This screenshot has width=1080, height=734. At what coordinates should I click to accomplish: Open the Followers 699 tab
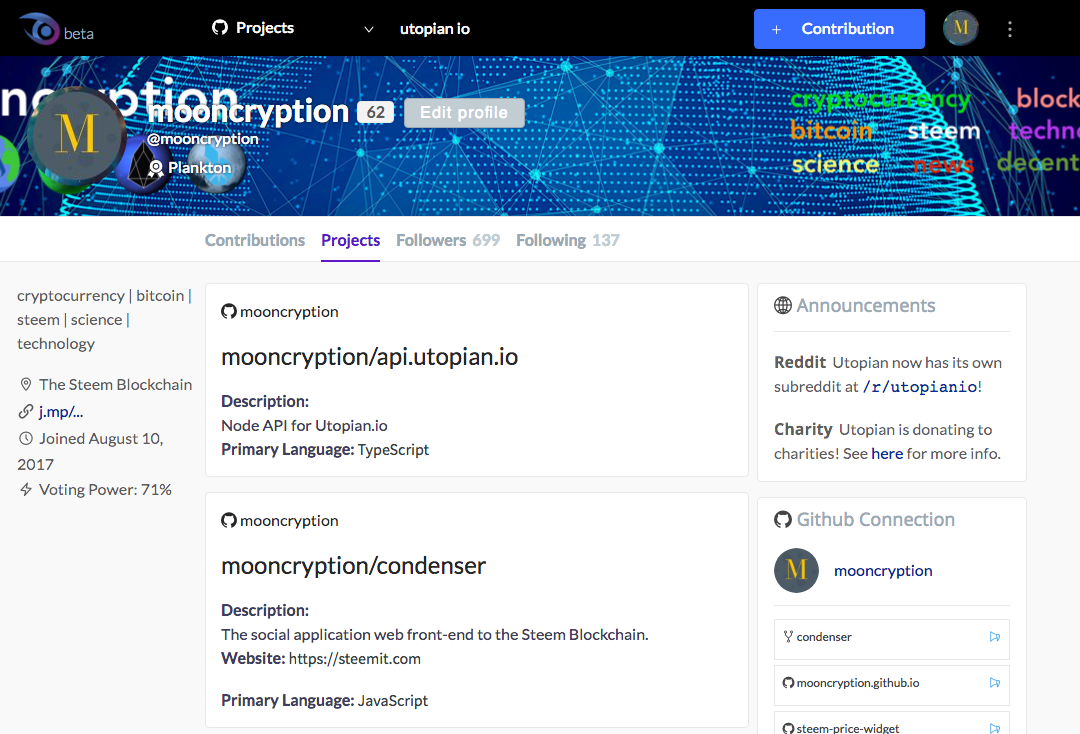tap(448, 240)
